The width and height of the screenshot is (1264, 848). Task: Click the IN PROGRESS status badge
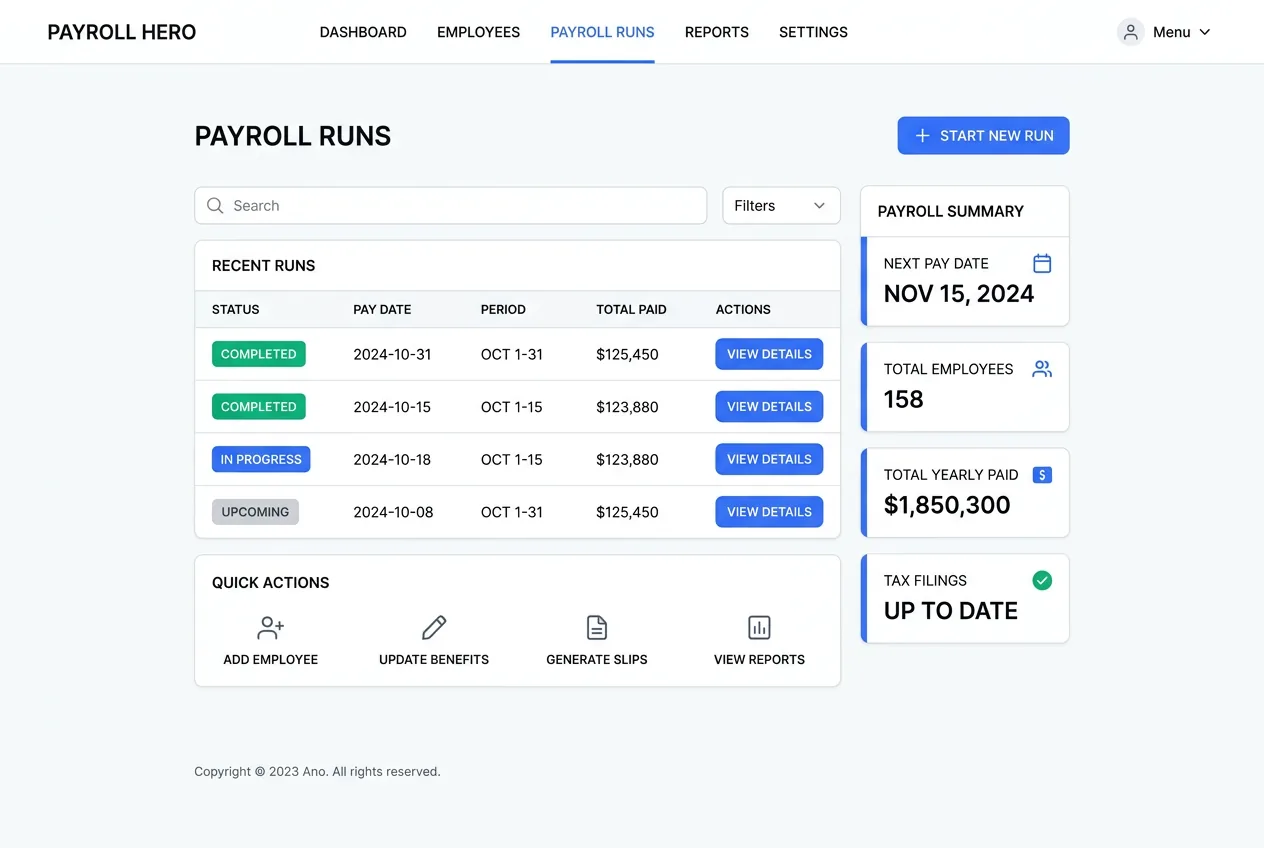(261, 459)
